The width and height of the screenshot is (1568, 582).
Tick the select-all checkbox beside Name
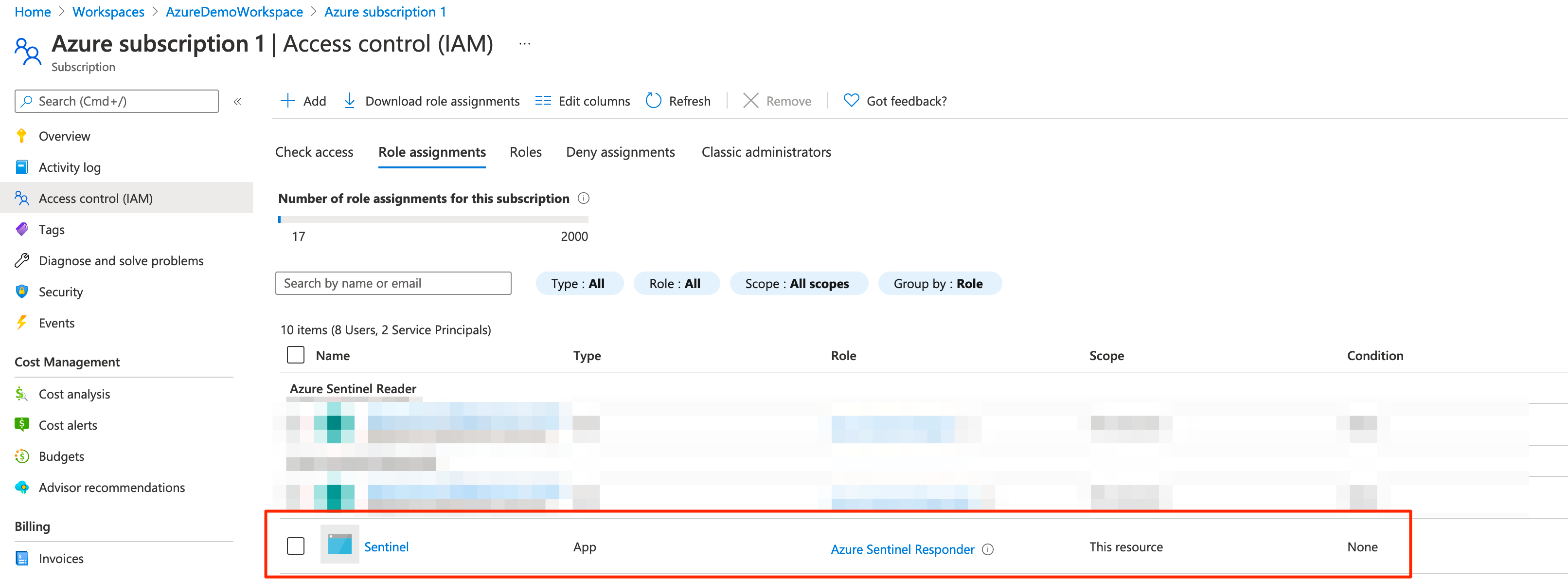[x=296, y=355]
